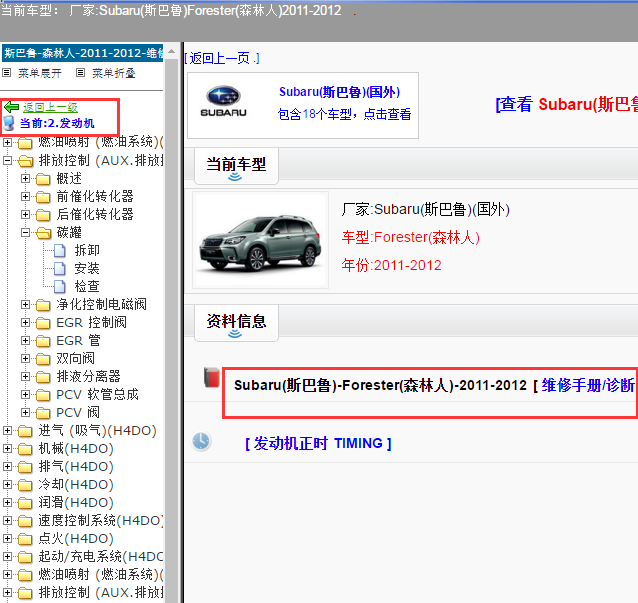Screen dimensions: 638x603
Task: Click folder icon of 净化控制电磁阀
Action: click(x=43, y=305)
